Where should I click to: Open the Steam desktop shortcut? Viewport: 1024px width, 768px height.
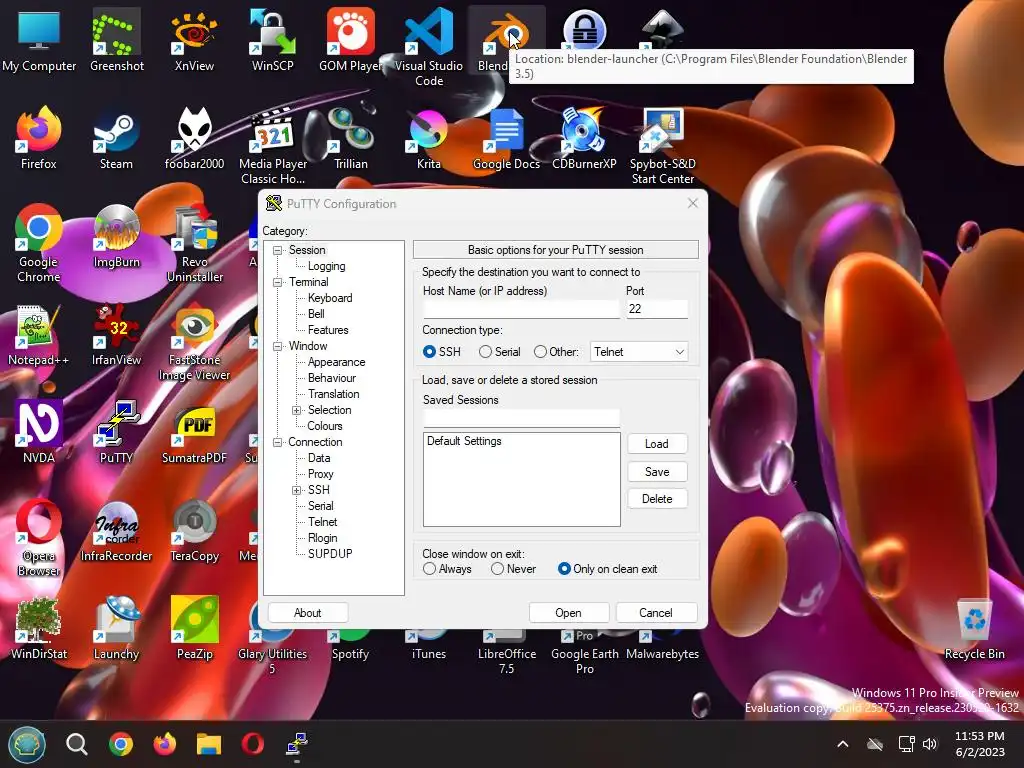(x=116, y=137)
